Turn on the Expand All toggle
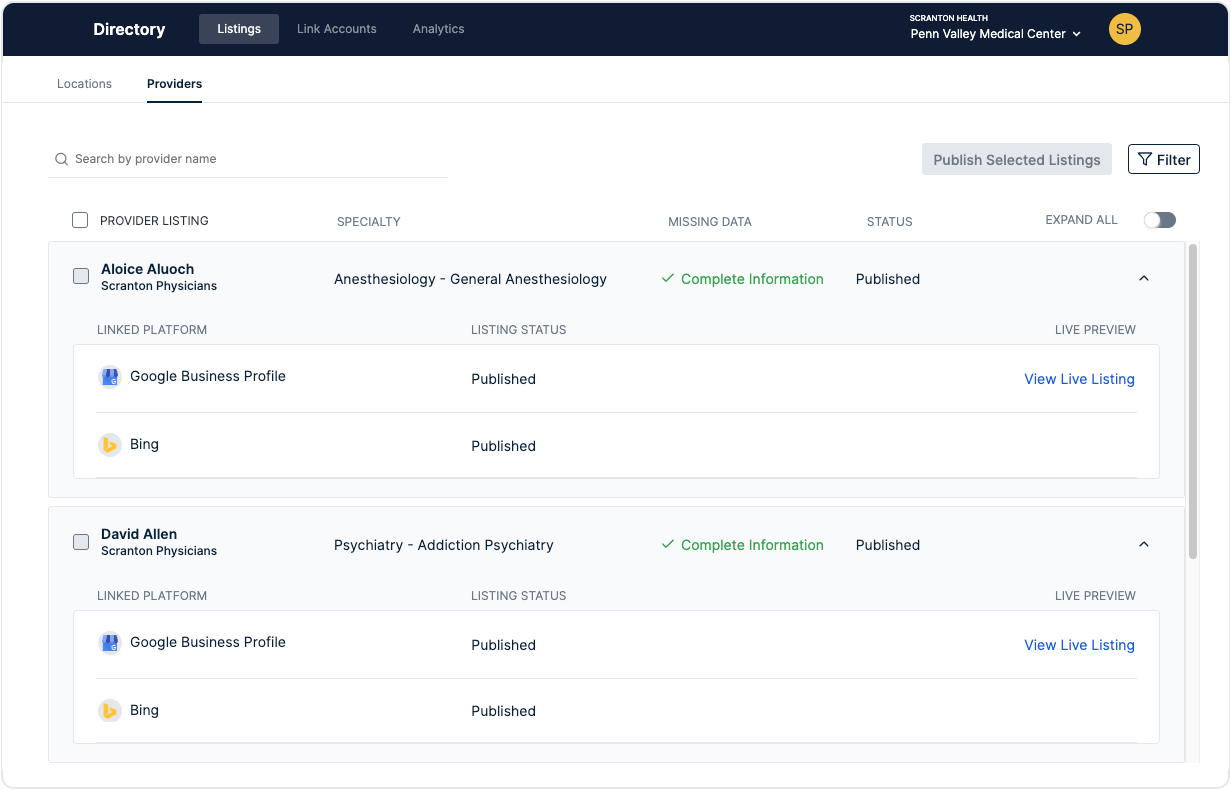 coord(1160,220)
